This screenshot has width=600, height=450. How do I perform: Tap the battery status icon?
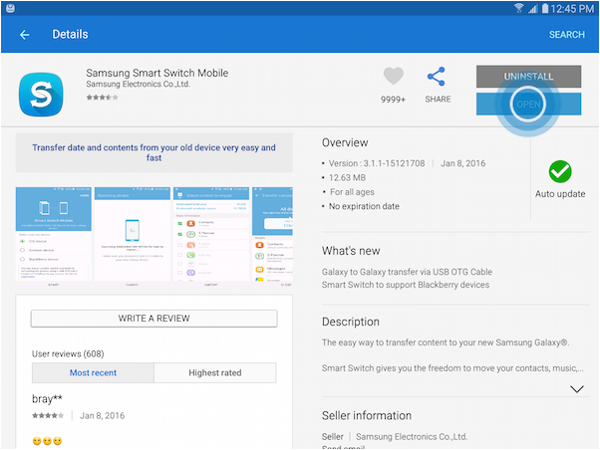click(545, 8)
